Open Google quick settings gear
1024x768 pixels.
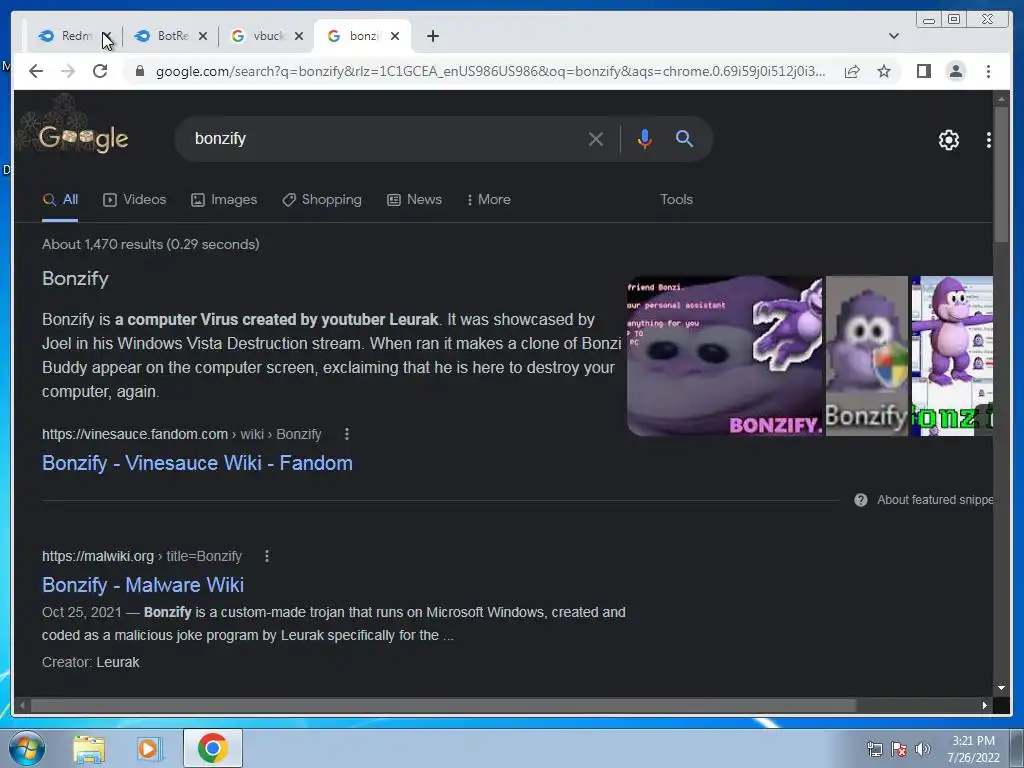coord(948,140)
